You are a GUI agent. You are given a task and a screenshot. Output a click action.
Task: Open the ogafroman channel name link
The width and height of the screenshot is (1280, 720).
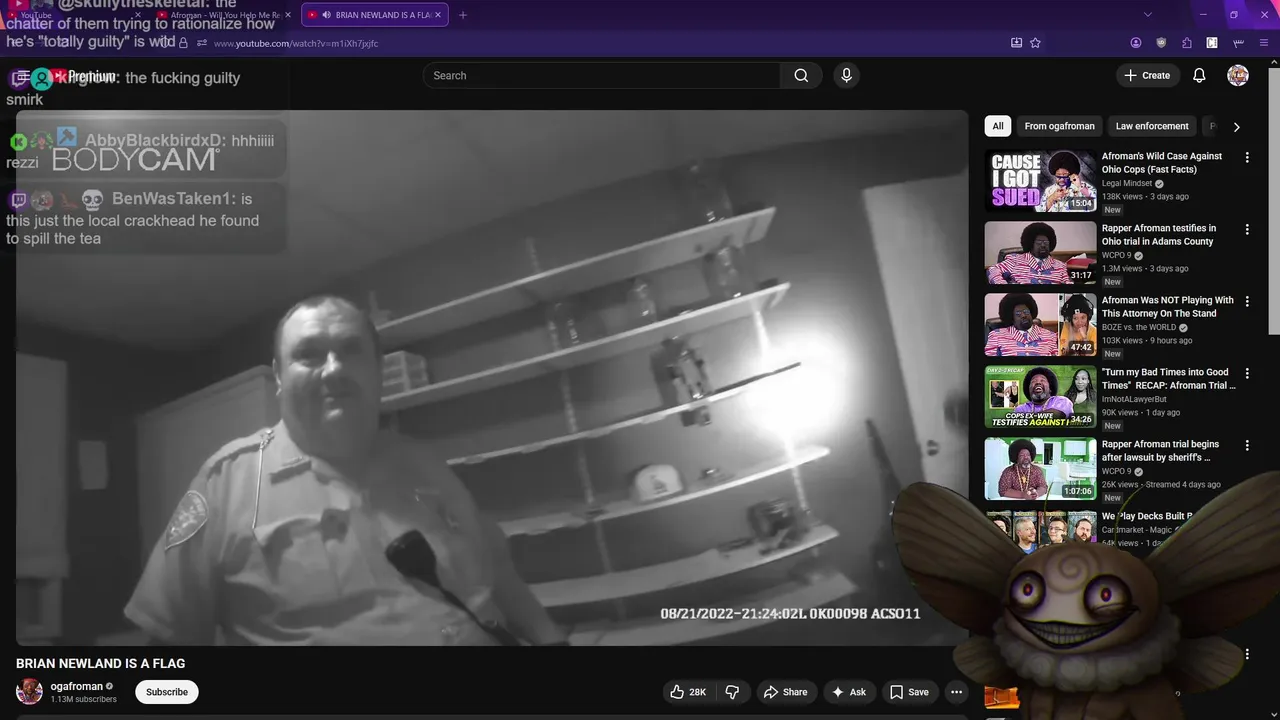point(77,686)
